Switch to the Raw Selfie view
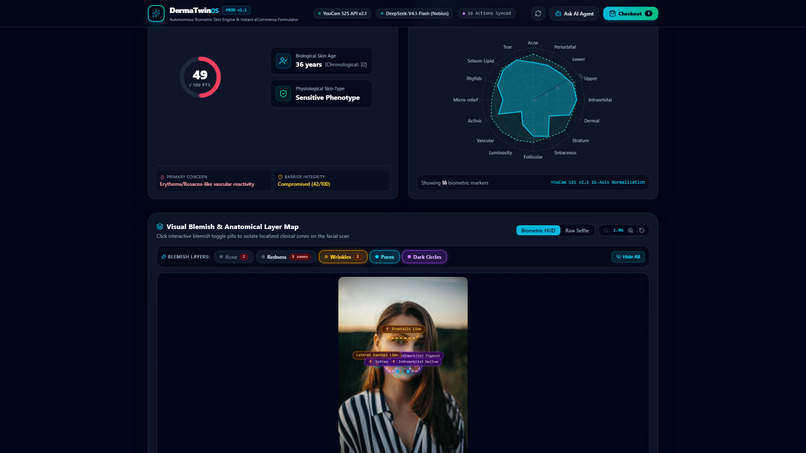Viewport: 806px width, 453px height. pyautogui.click(x=577, y=230)
